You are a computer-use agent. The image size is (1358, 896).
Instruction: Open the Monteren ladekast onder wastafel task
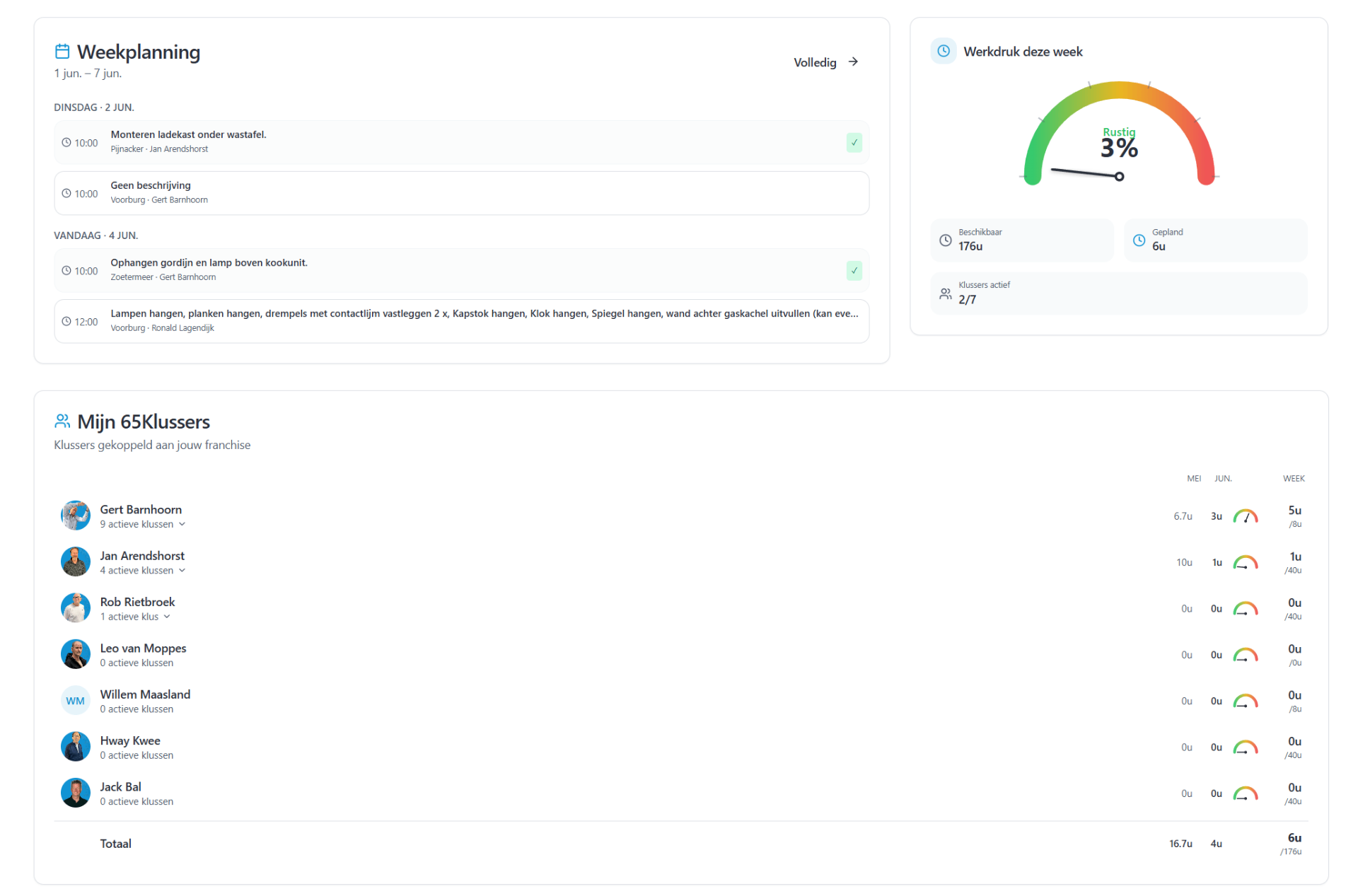(461, 142)
